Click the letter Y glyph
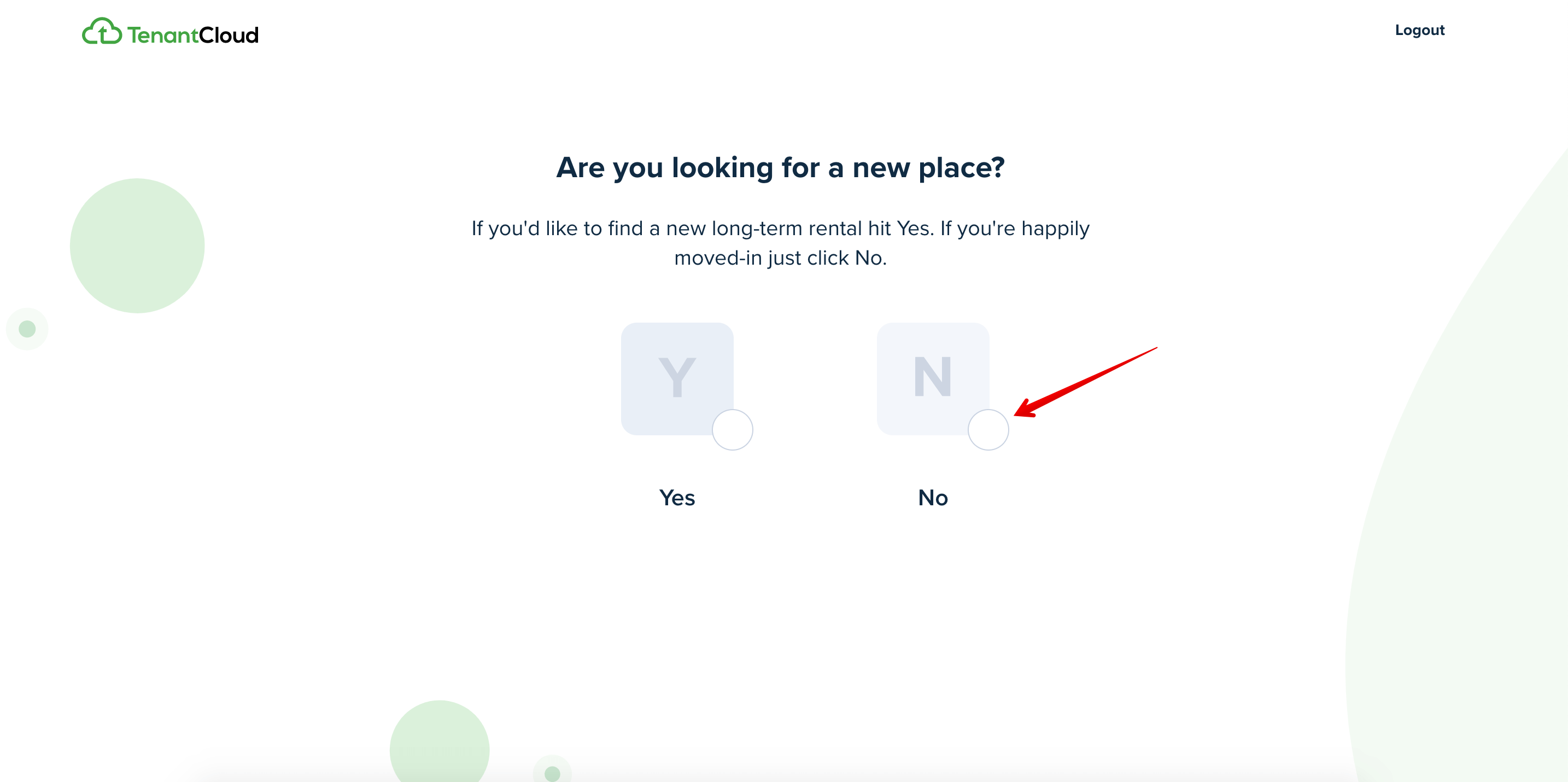The height and width of the screenshot is (782, 1568). [x=677, y=377]
